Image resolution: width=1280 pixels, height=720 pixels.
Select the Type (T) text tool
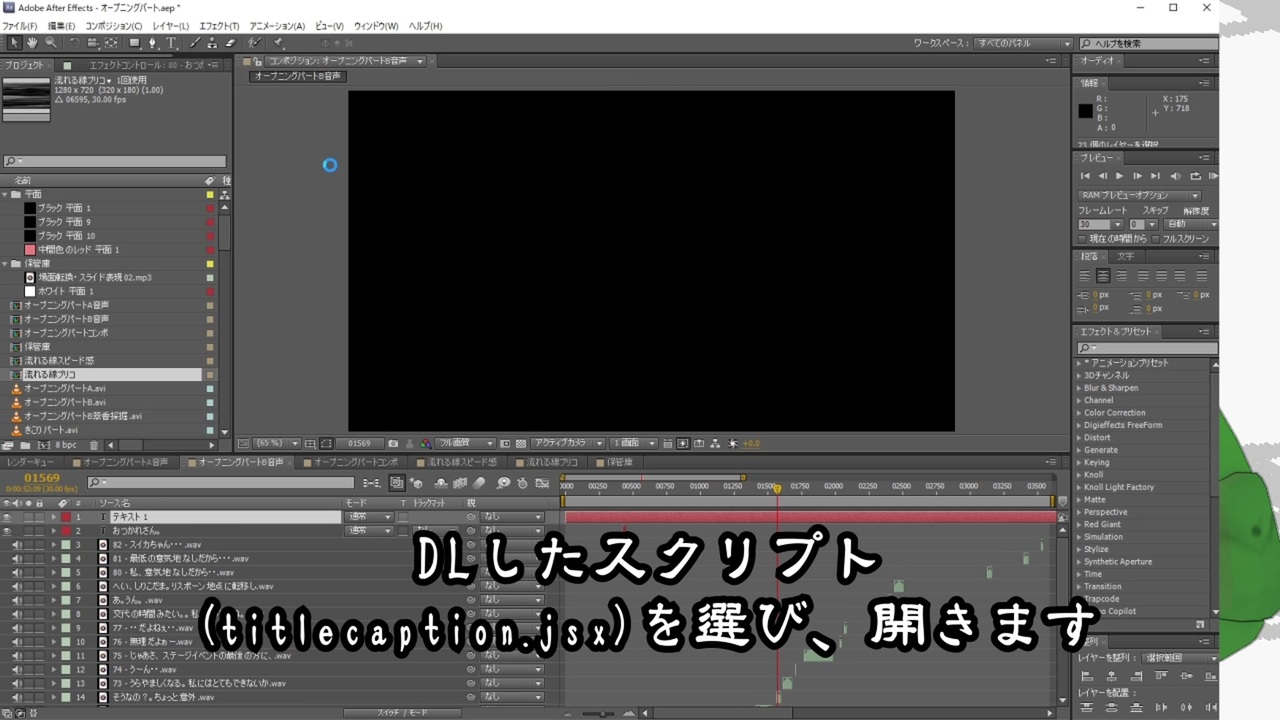(172, 43)
